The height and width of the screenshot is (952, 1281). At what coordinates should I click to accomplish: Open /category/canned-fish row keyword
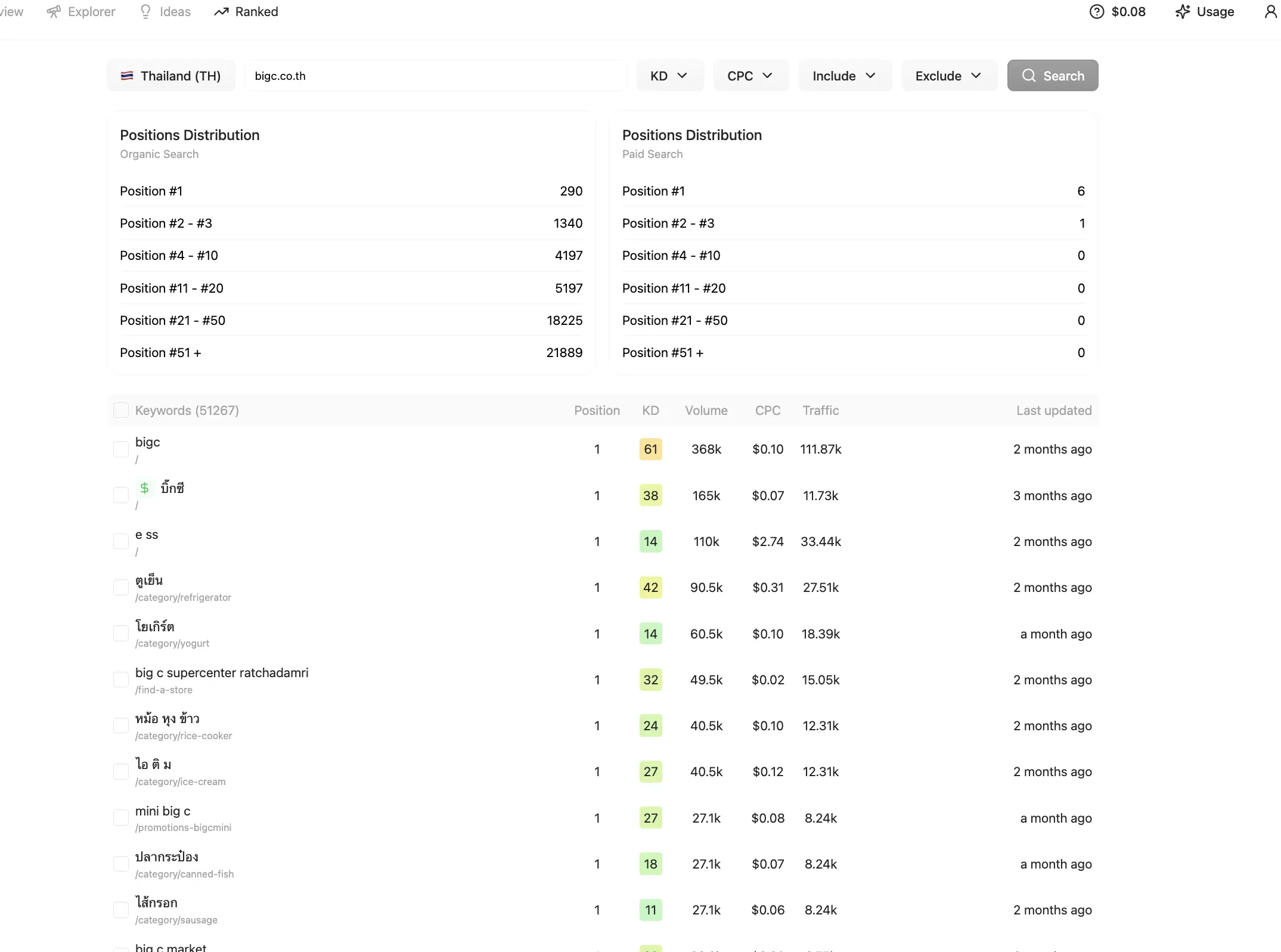tap(167, 857)
